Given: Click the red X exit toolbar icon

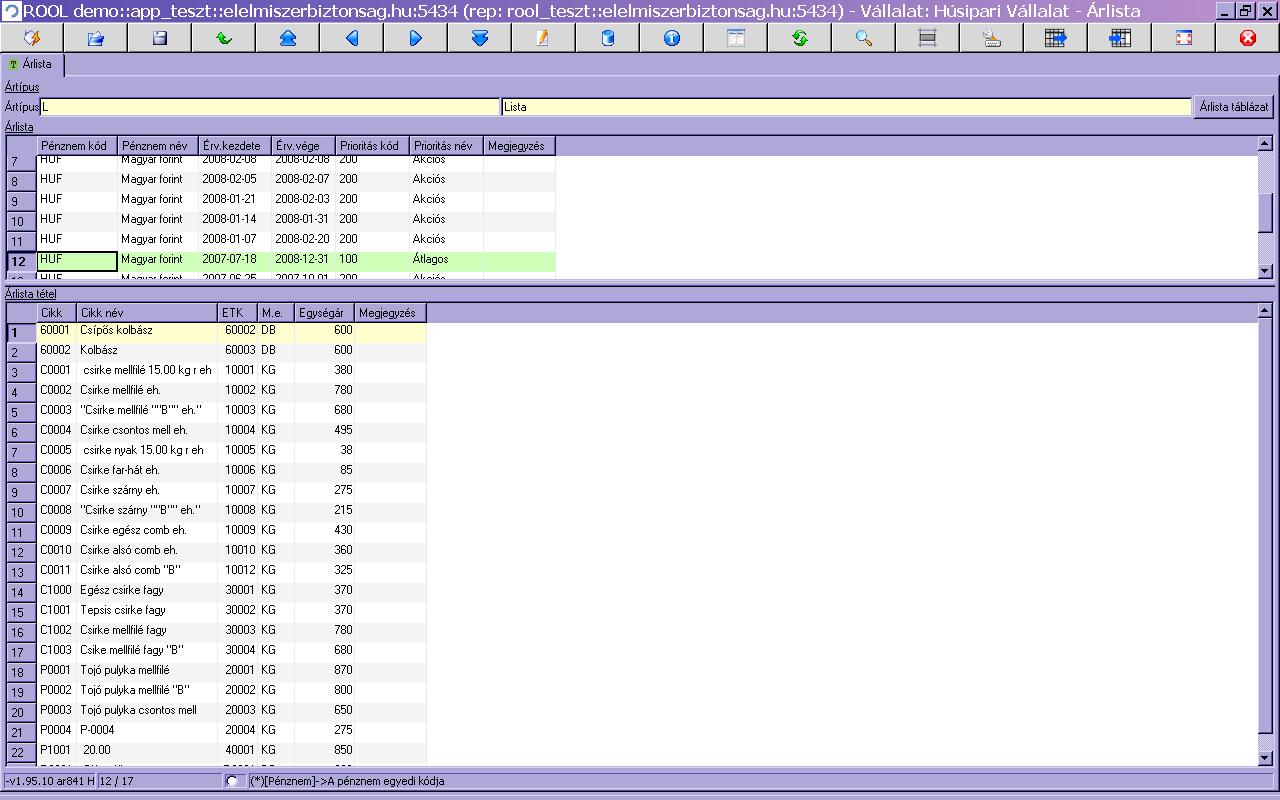Looking at the screenshot, I should point(1247,38).
